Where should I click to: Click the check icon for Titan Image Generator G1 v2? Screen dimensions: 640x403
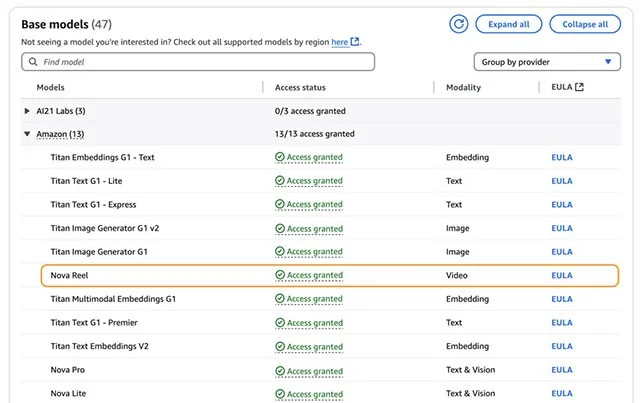280,228
